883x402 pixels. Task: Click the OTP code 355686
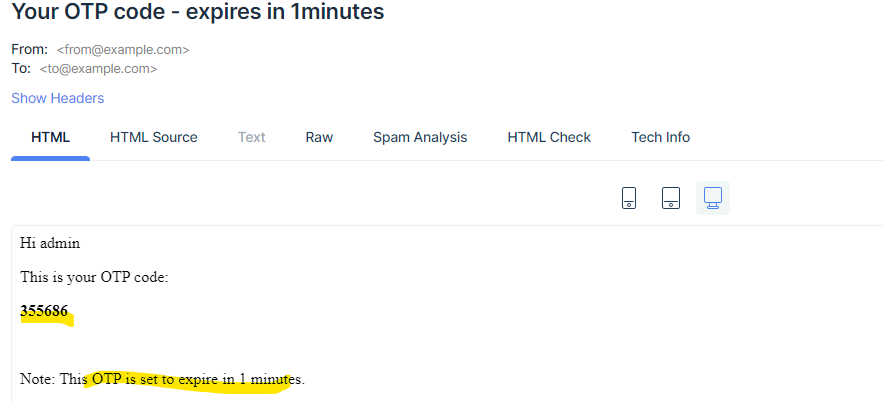coord(44,311)
